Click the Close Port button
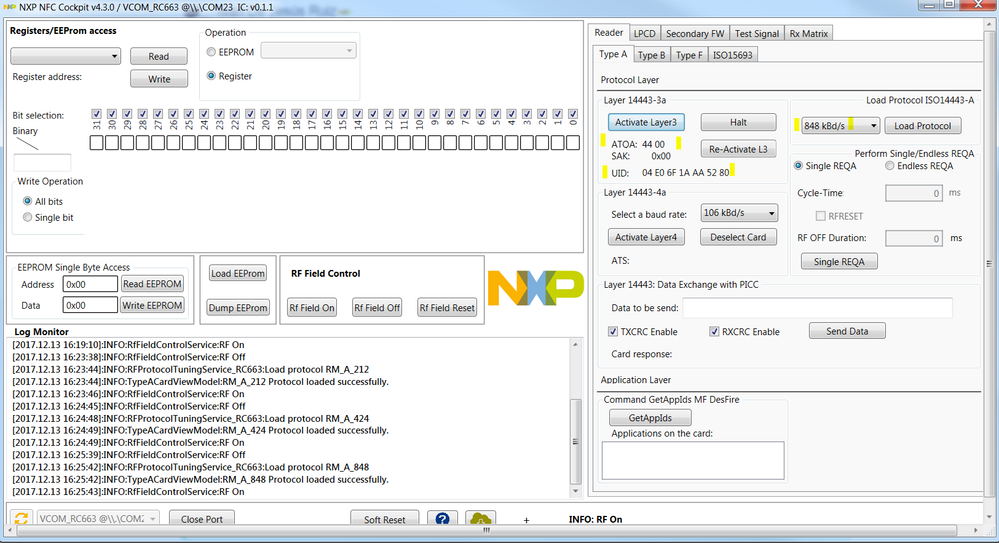Image resolution: width=999 pixels, height=543 pixels. (x=201, y=519)
